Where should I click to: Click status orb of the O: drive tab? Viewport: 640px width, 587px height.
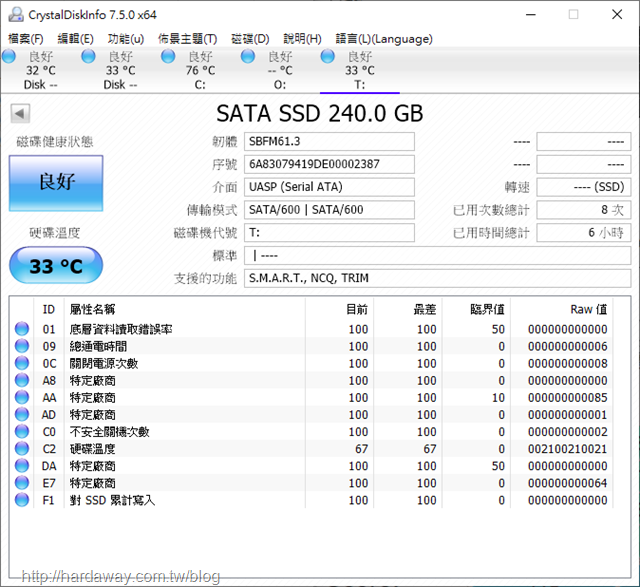[x=248, y=56]
